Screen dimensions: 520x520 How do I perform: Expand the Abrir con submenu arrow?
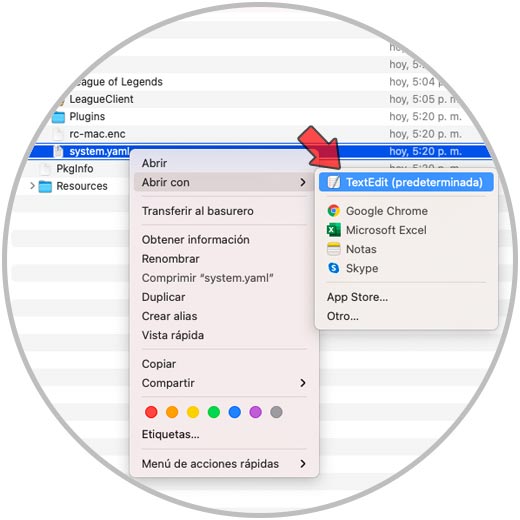coord(302,182)
